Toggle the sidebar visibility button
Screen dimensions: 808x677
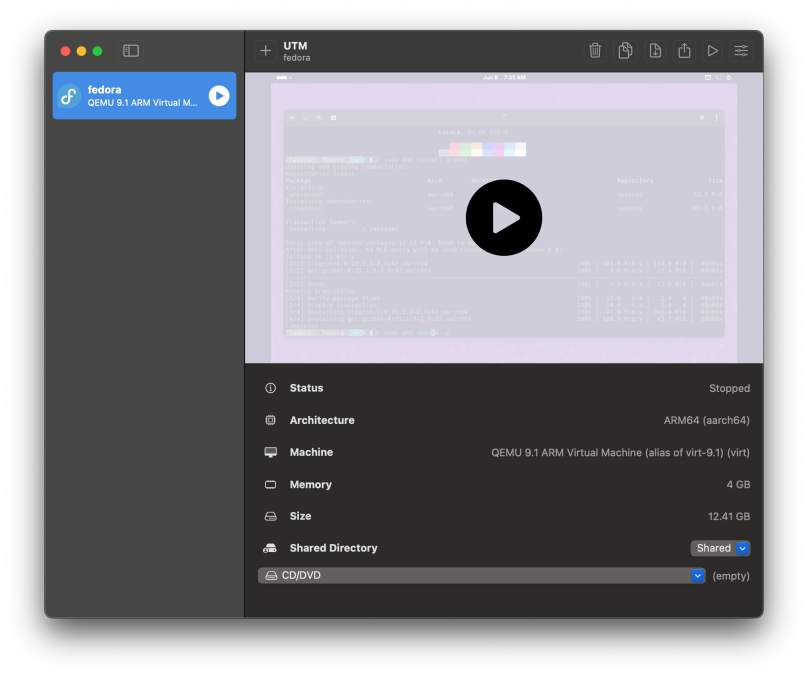(x=131, y=50)
